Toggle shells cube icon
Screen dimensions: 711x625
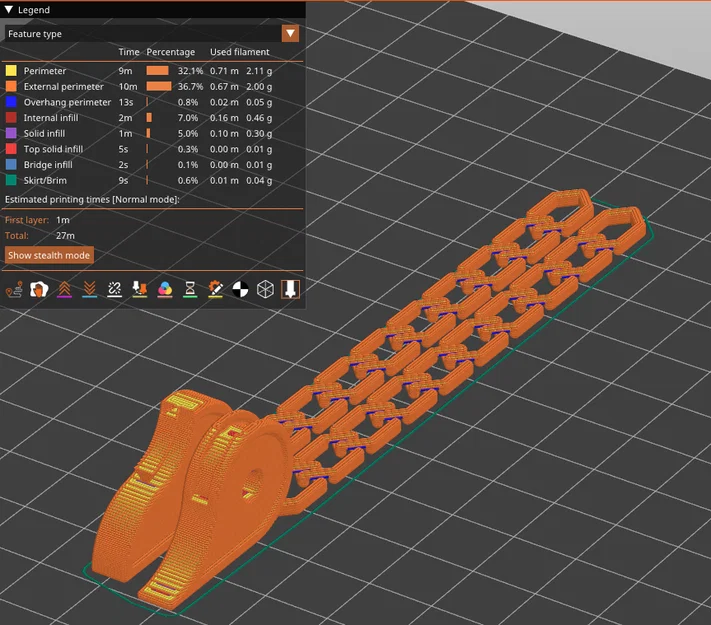coord(265,289)
